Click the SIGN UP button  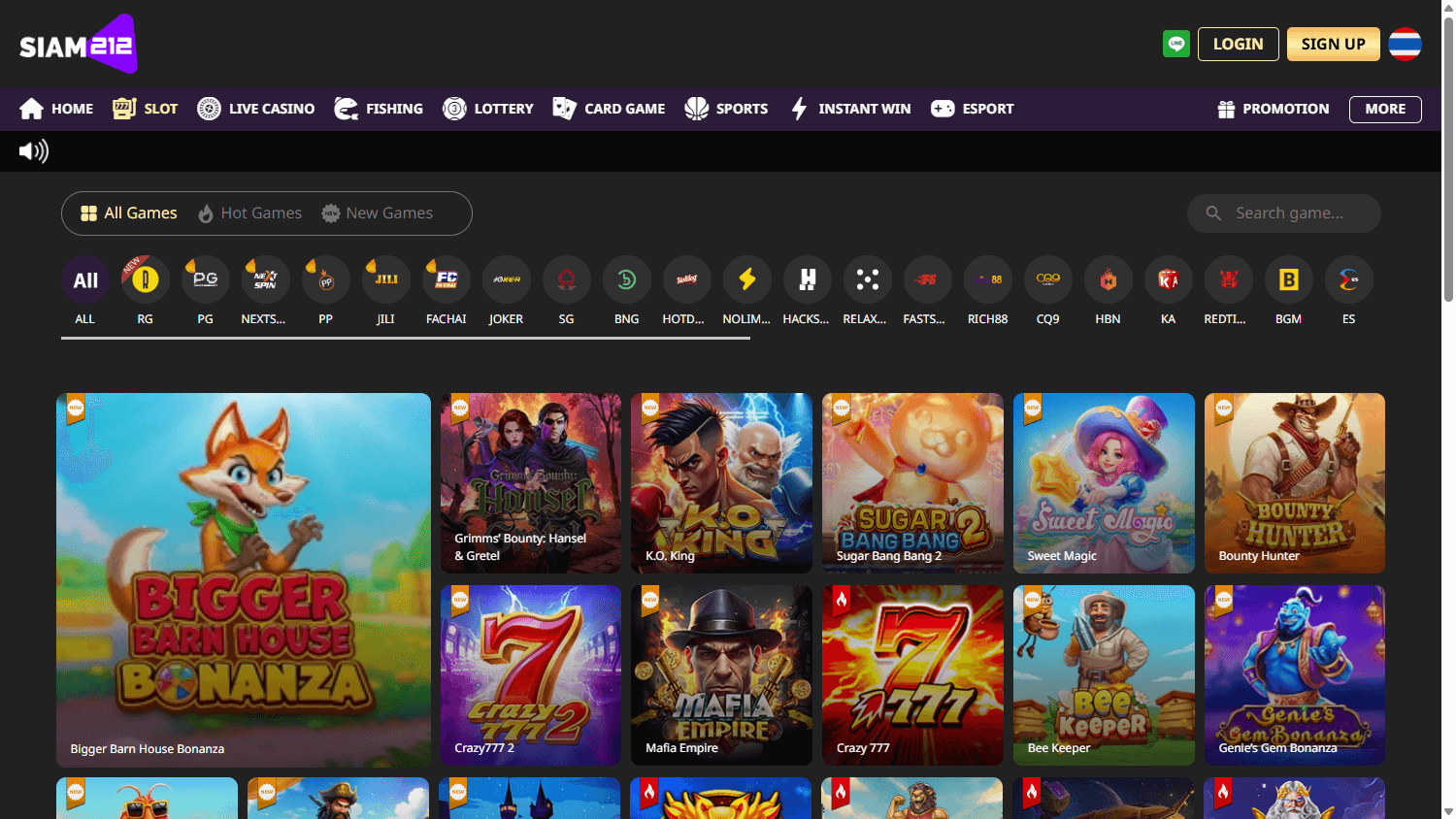(1333, 44)
